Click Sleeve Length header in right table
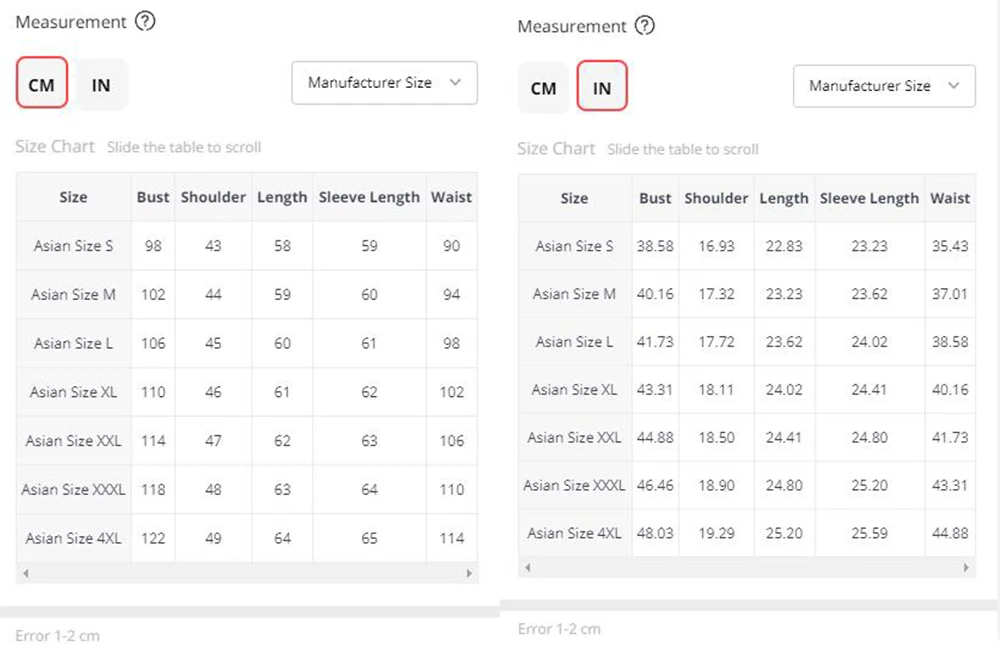 click(x=869, y=198)
